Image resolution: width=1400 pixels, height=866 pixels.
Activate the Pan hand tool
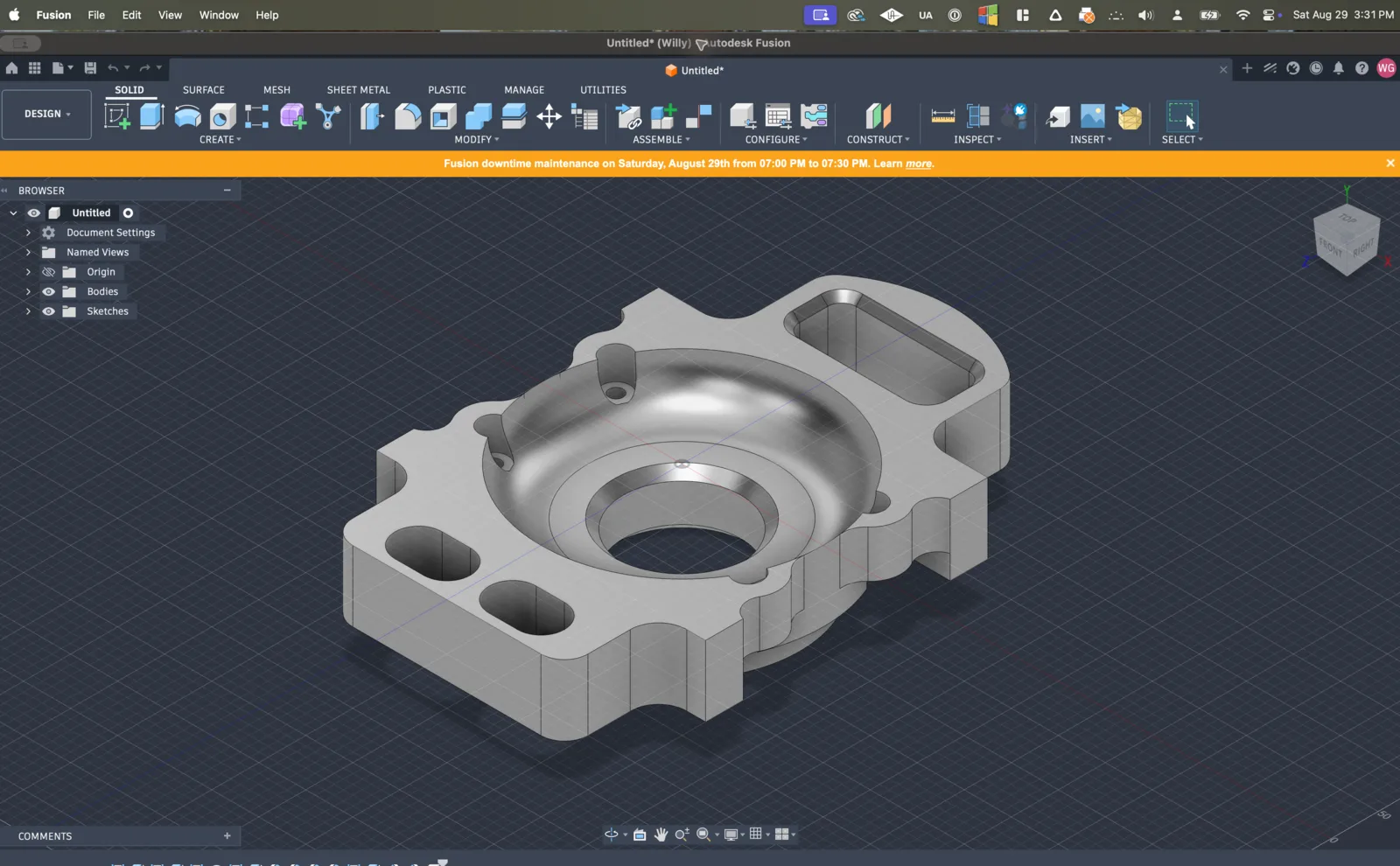click(x=661, y=835)
